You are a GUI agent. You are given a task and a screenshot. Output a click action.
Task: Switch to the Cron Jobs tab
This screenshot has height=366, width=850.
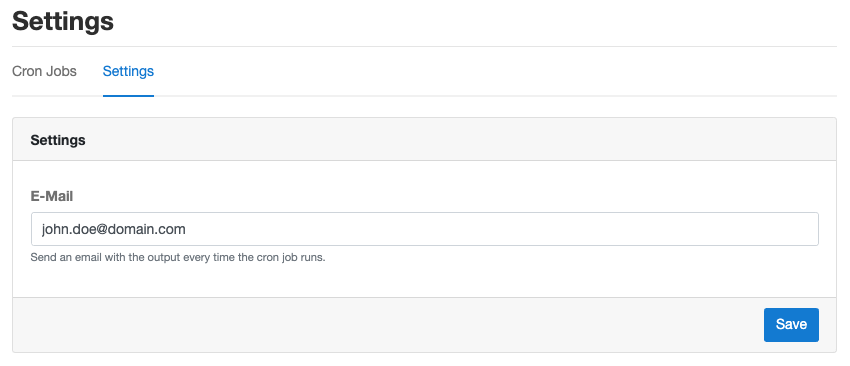coord(44,71)
